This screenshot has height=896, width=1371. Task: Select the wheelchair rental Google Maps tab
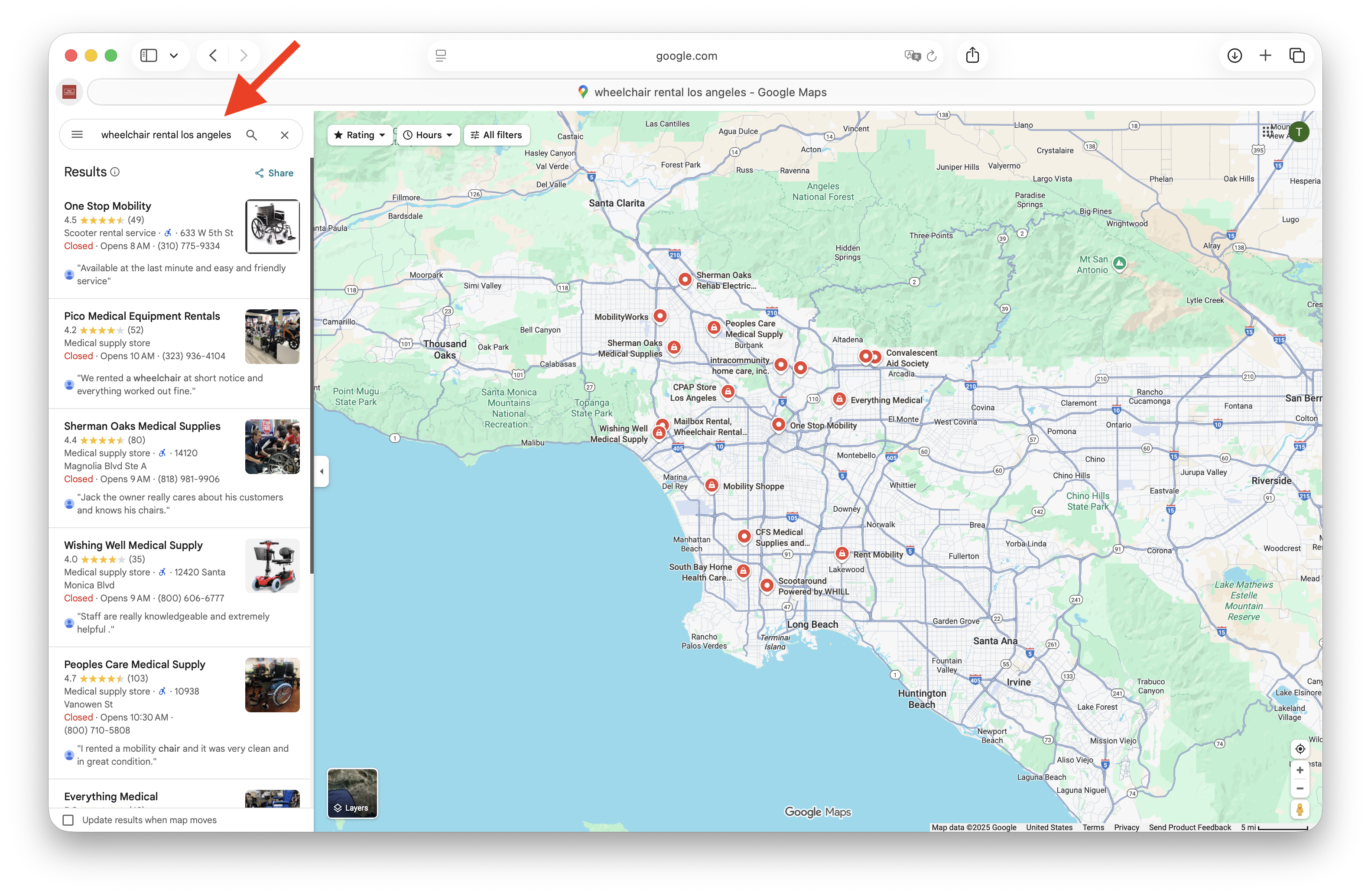(701, 92)
